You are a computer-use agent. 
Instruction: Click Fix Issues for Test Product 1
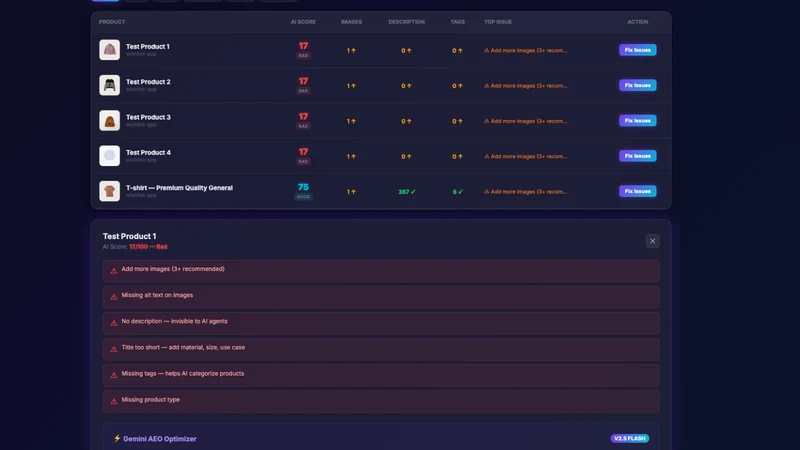tap(637, 50)
